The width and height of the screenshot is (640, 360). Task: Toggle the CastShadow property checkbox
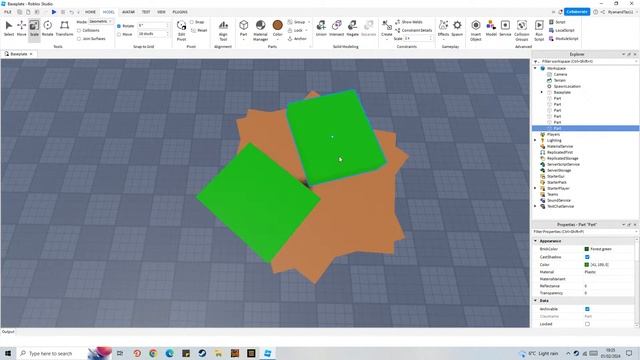[587, 257]
